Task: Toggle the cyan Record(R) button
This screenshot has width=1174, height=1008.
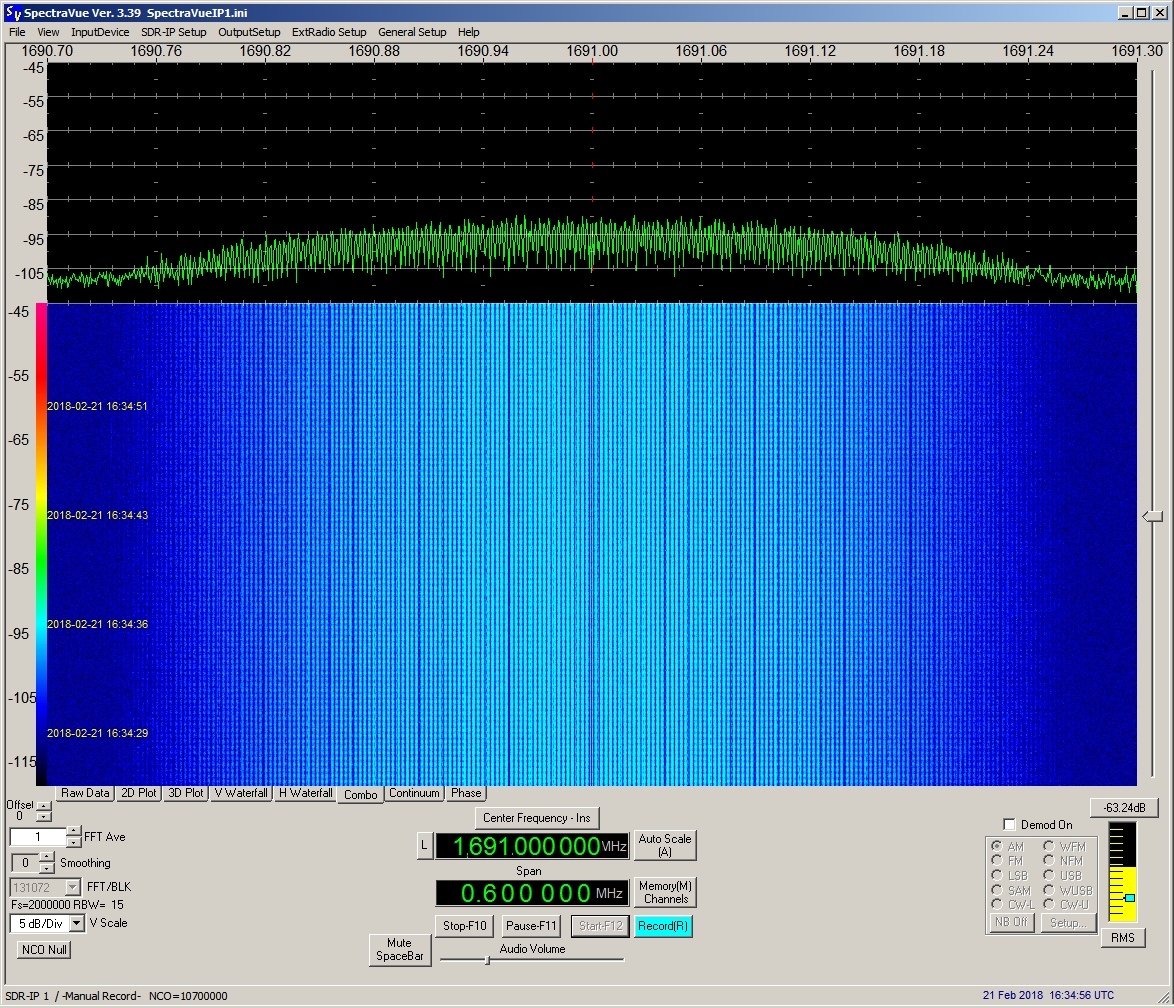Action: (662, 926)
